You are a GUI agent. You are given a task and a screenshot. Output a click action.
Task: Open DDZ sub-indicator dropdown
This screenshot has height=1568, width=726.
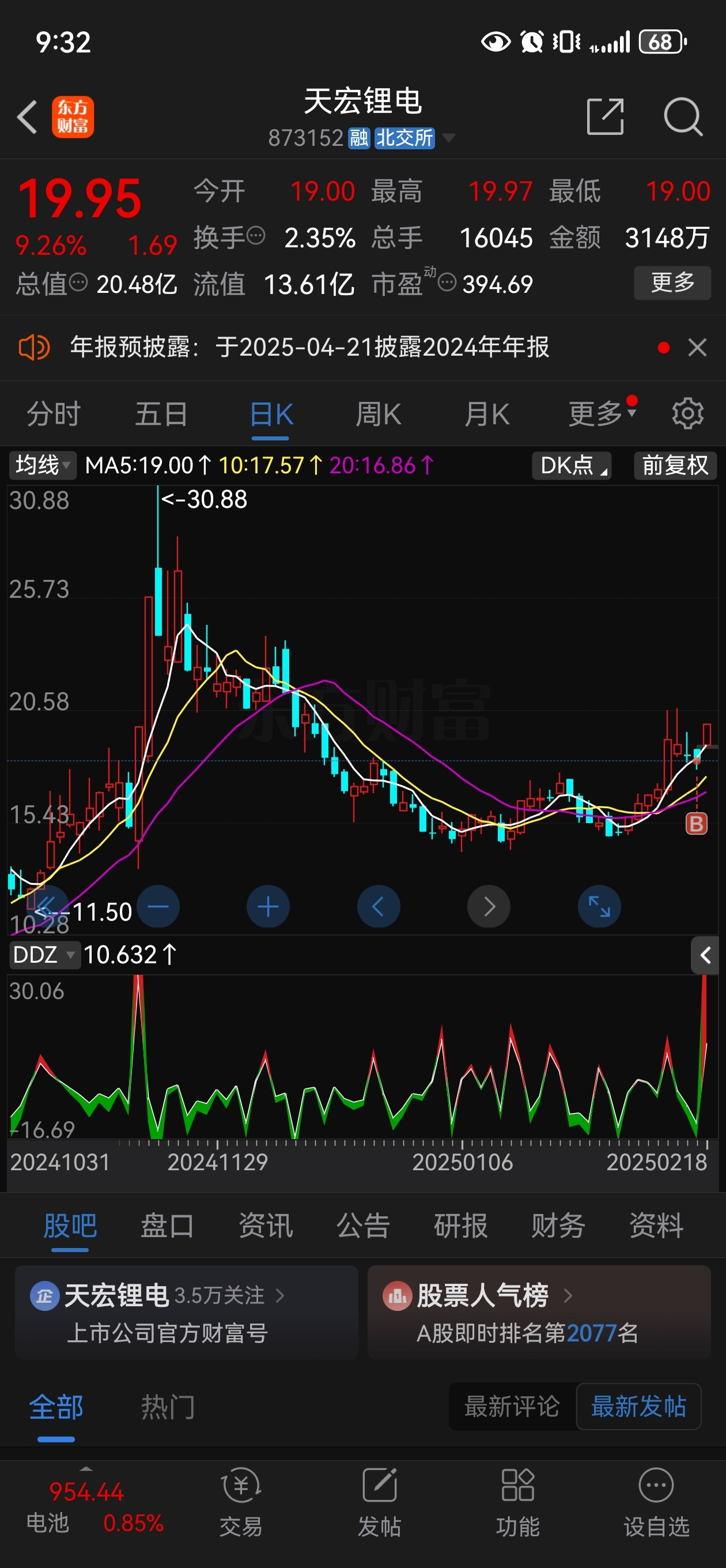[x=44, y=955]
